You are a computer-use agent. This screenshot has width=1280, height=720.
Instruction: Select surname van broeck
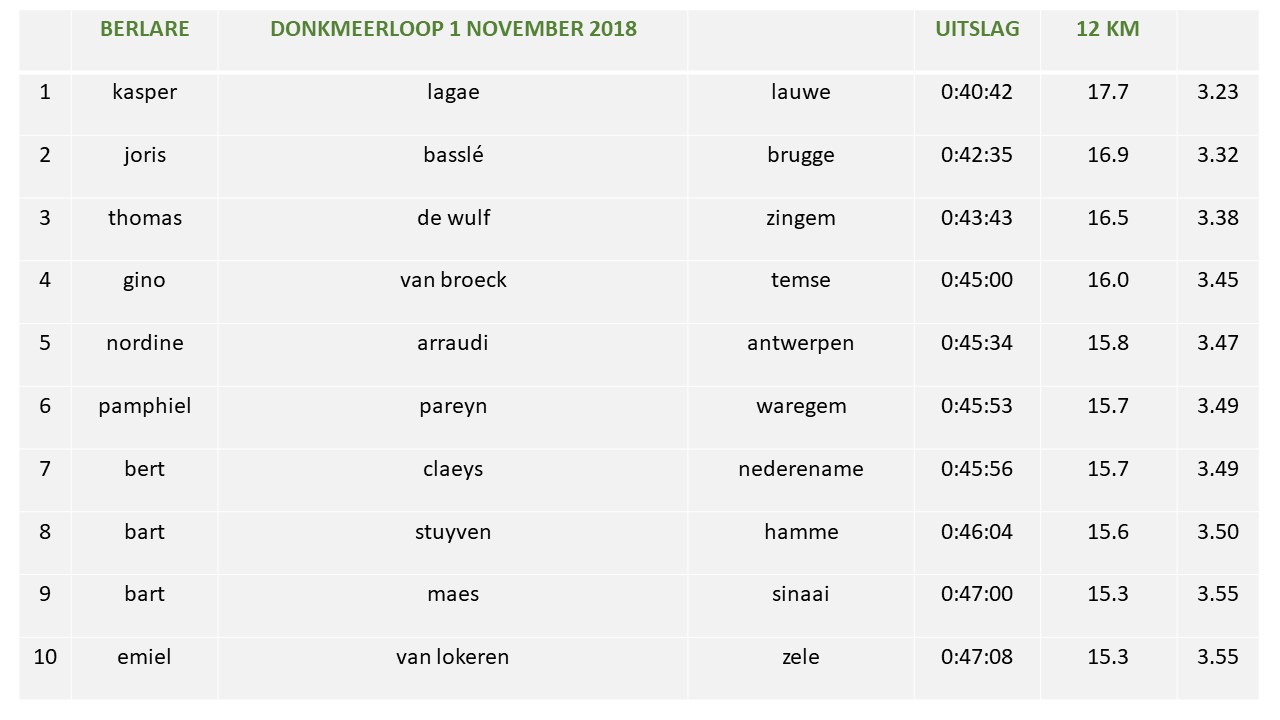[x=453, y=281]
